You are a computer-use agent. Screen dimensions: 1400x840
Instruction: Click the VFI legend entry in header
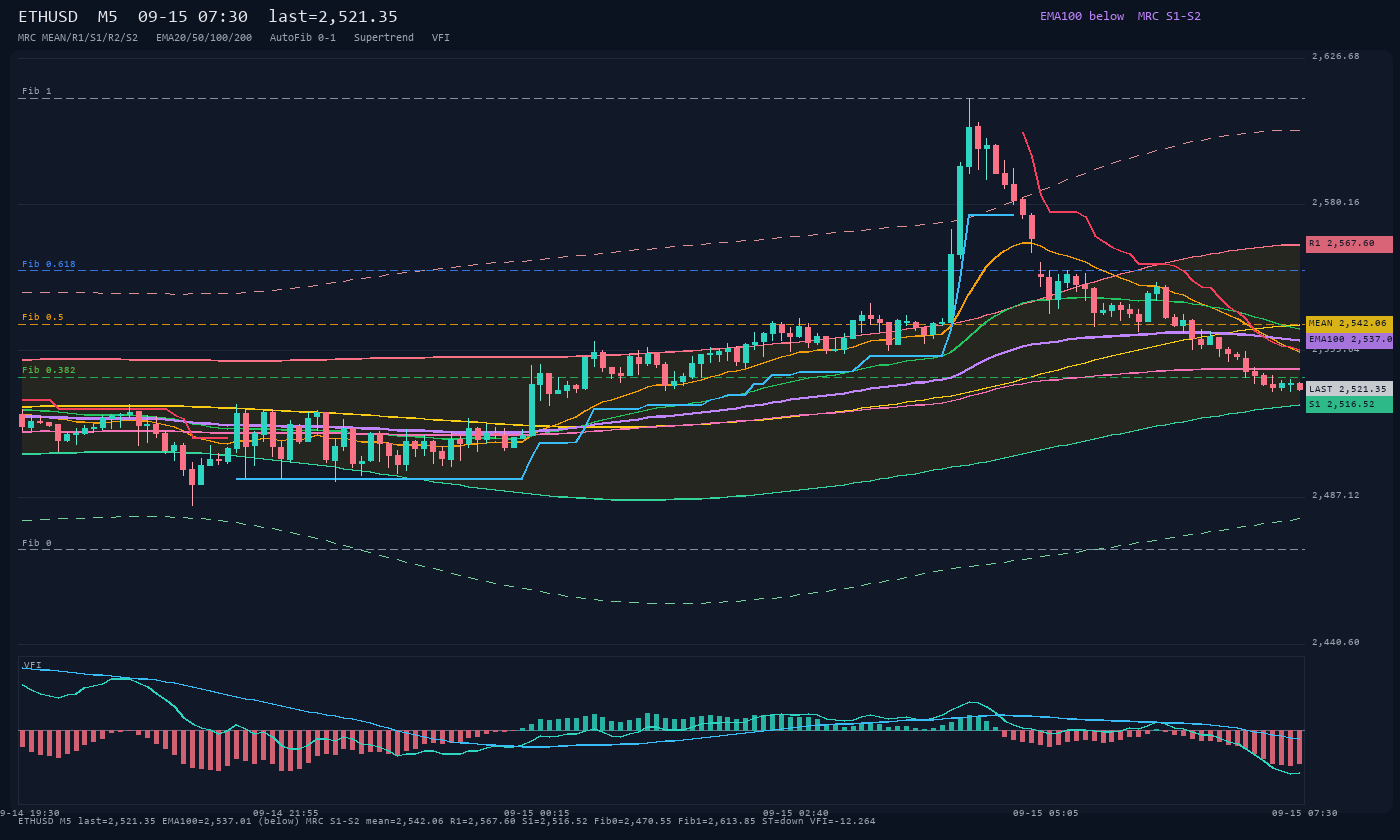(441, 38)
